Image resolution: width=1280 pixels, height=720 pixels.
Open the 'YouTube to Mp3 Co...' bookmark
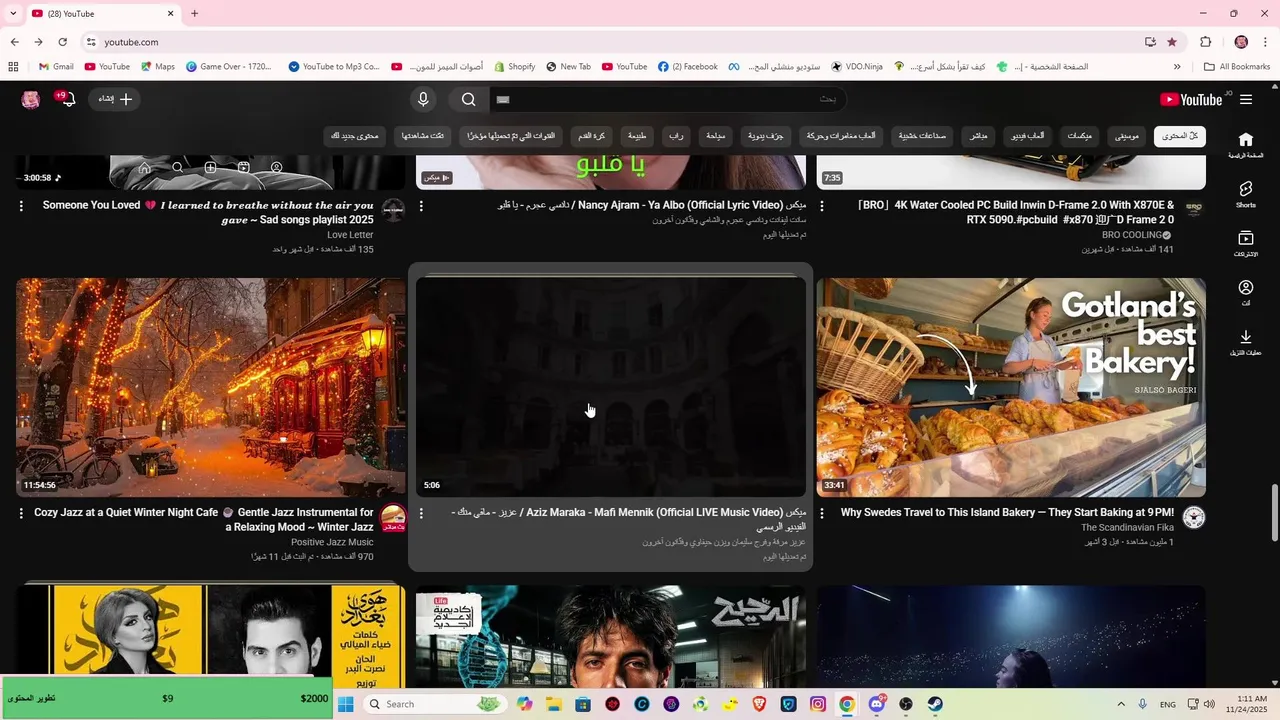[334, 67]
